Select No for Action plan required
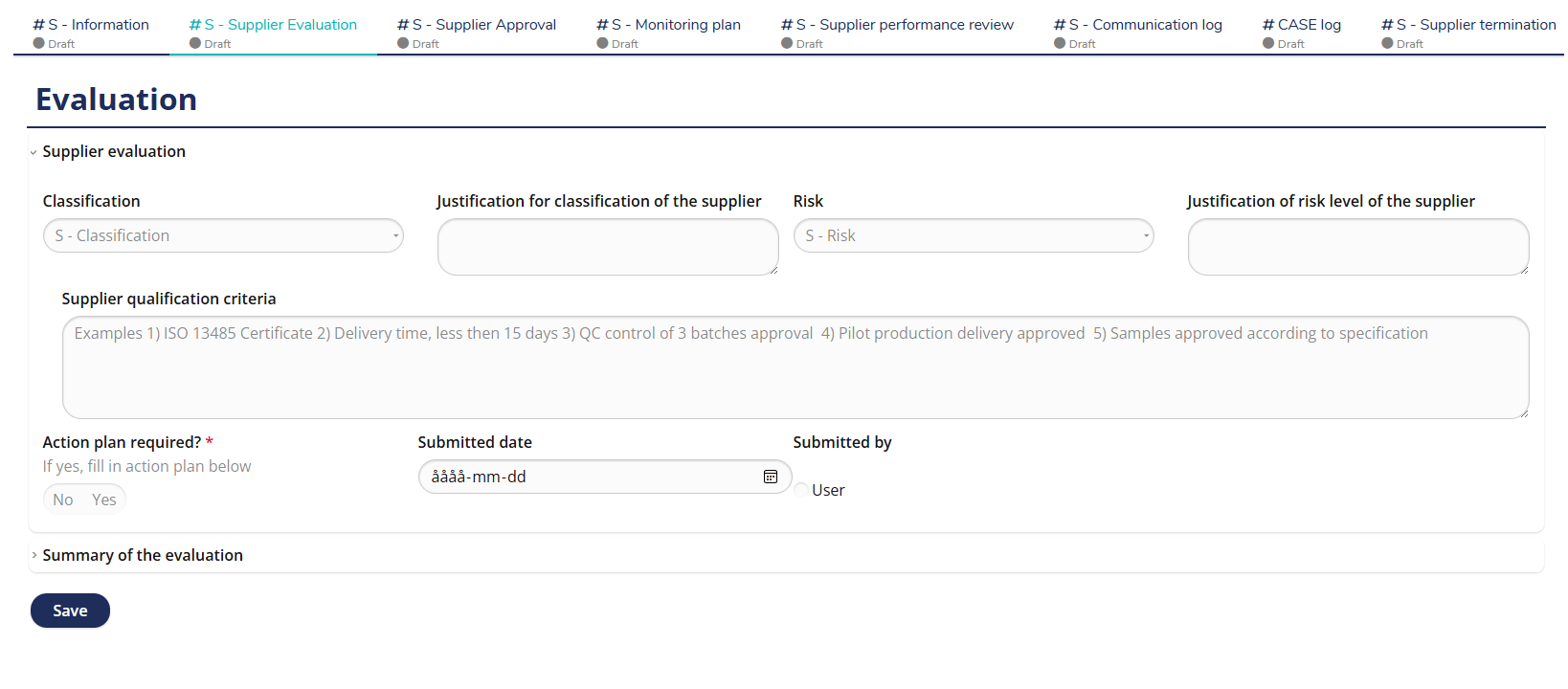Viewport: 1568px width, 689px height. 63,500
